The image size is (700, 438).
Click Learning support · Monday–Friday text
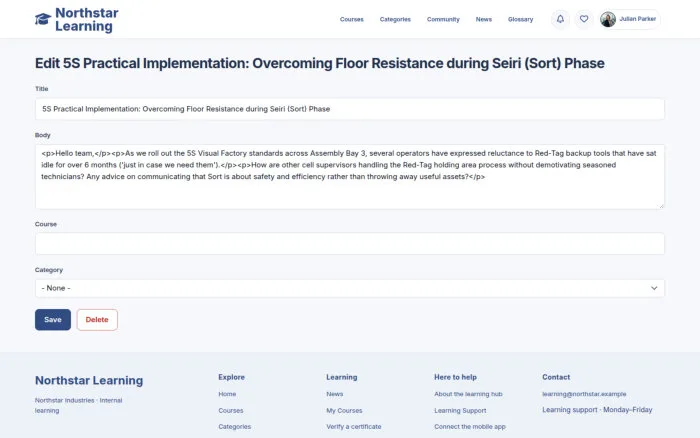[597, 409]
